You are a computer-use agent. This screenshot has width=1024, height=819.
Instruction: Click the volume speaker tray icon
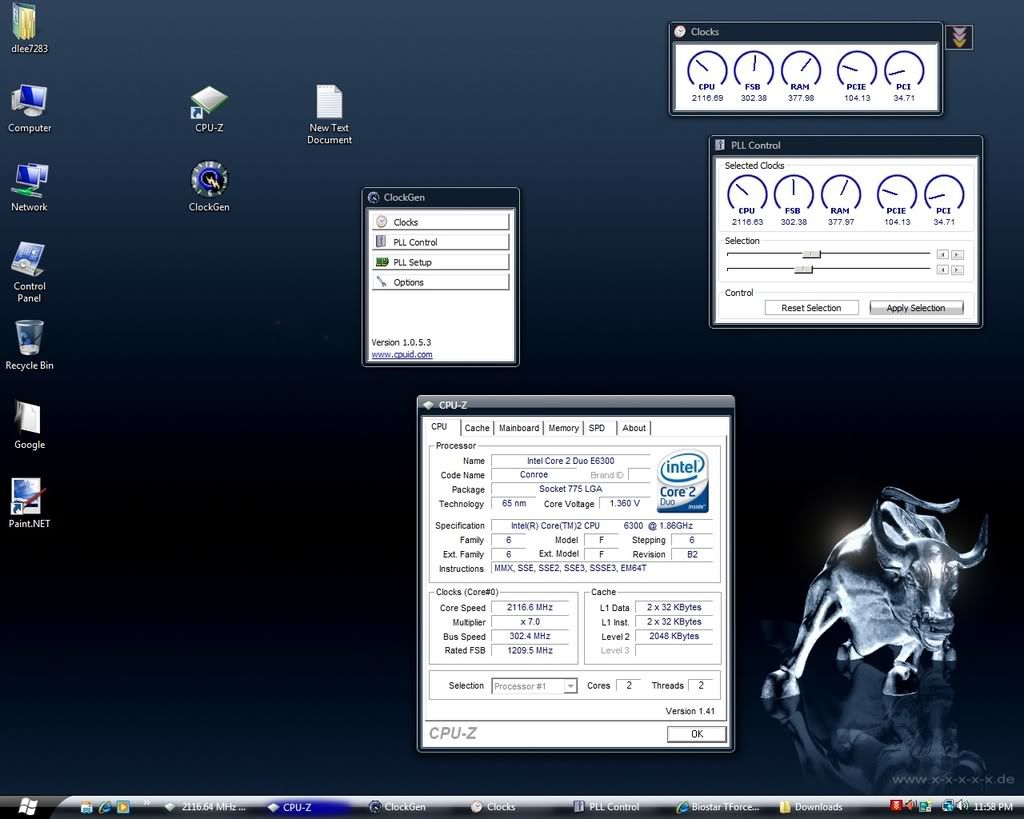(962, 807)
